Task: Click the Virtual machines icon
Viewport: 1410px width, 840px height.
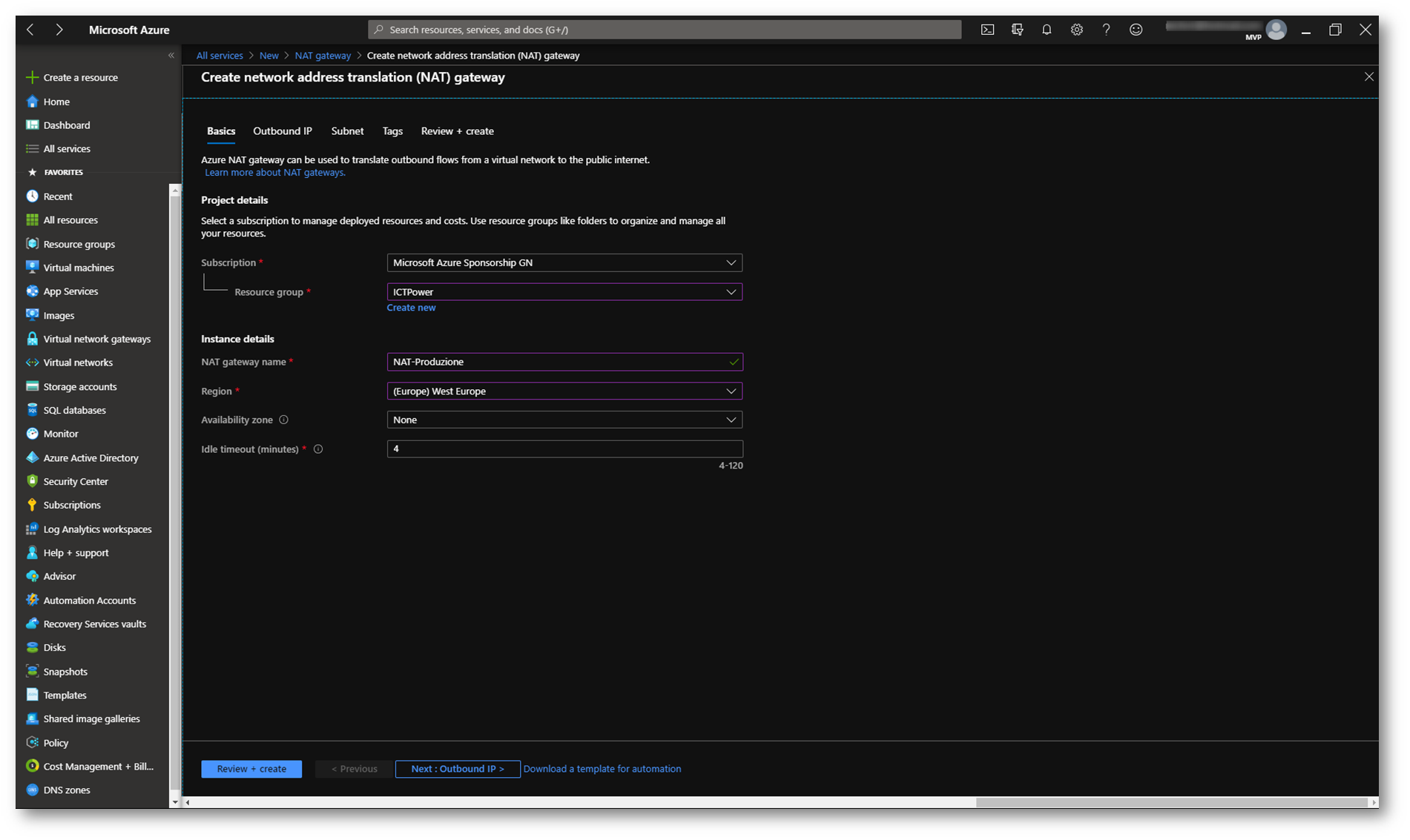Action: (32, 268)
